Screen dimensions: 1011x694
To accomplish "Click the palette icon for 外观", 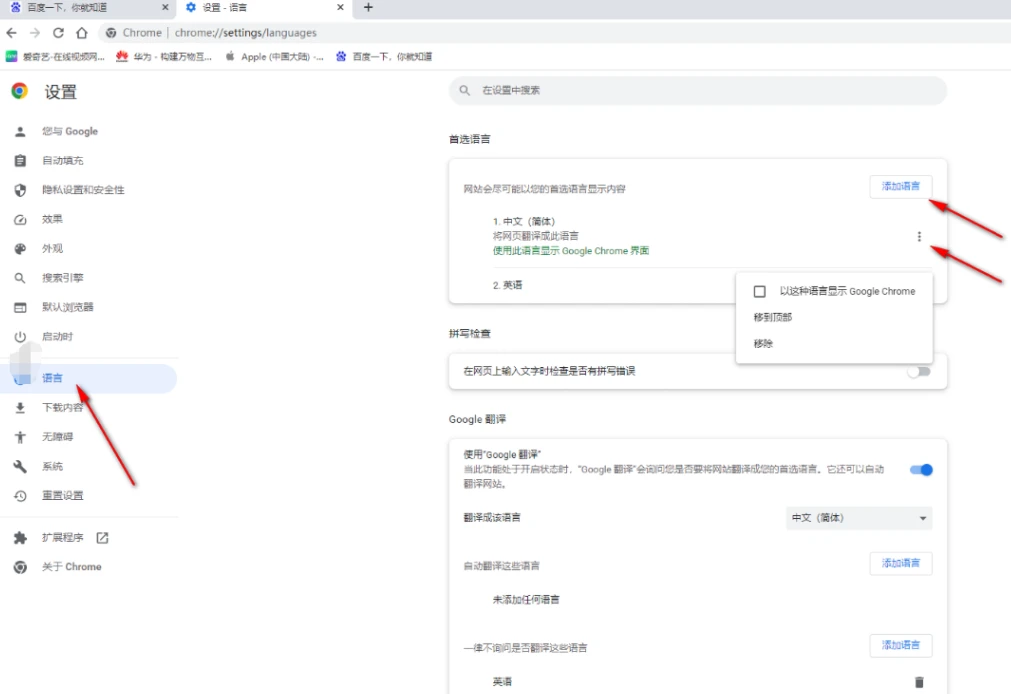I will (20, 249).
